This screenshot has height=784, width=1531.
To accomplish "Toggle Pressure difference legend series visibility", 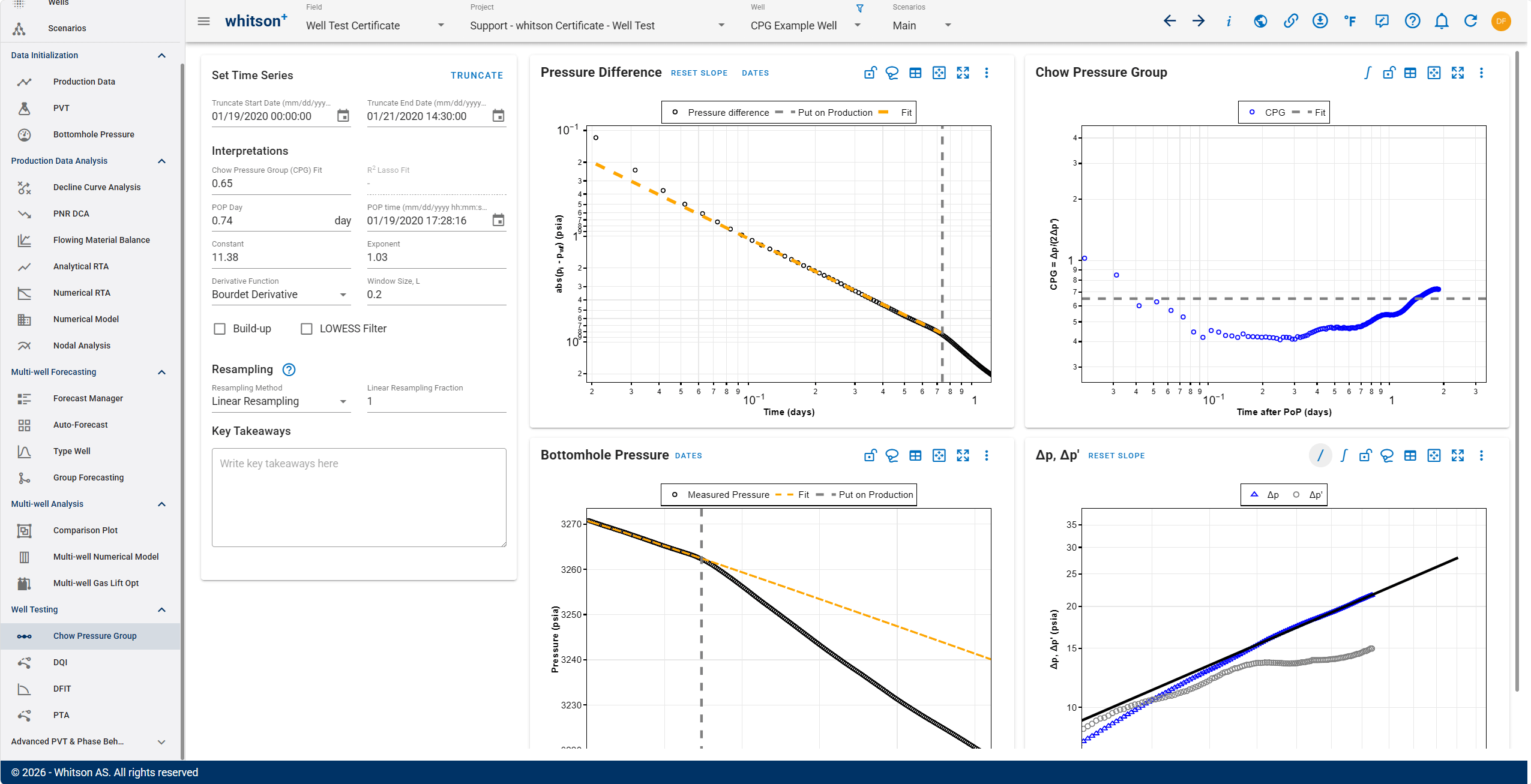I will click(x=720, y=112).
